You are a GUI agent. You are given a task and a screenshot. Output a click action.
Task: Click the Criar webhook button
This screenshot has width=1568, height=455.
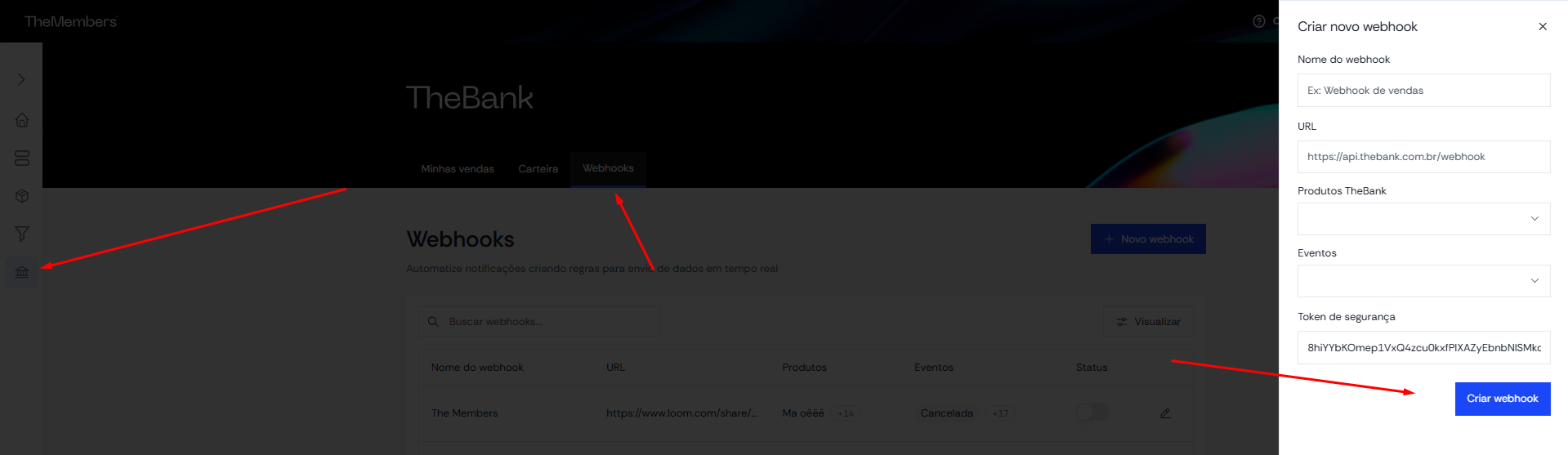click(1502, 399)
